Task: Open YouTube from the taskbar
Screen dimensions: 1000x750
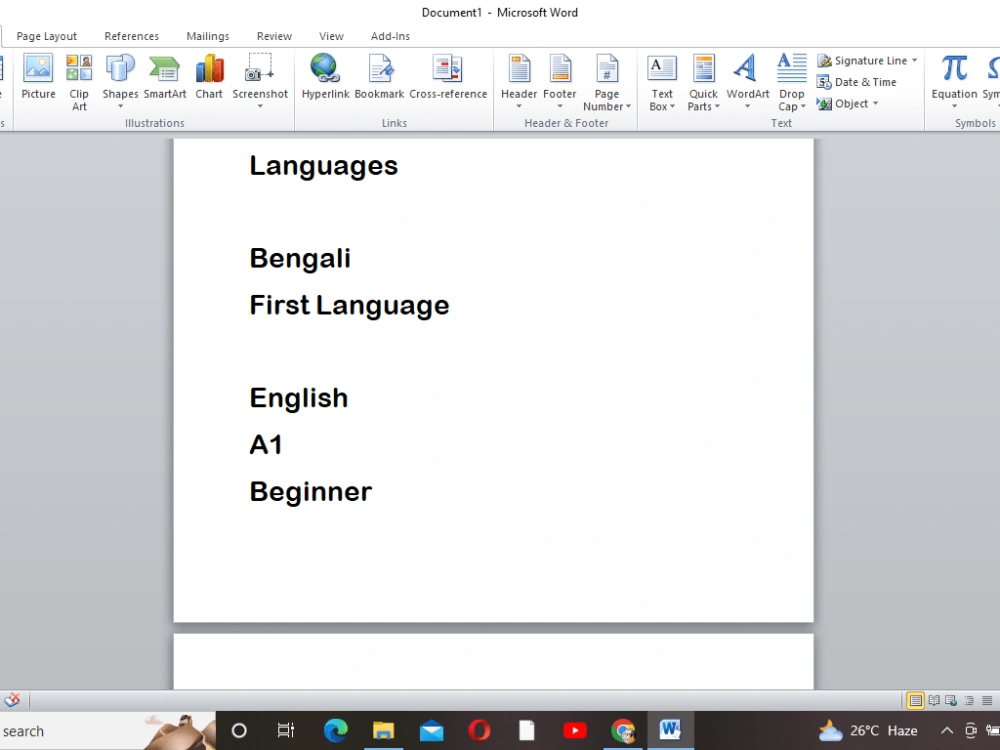Action: click(x=575, y=731)
